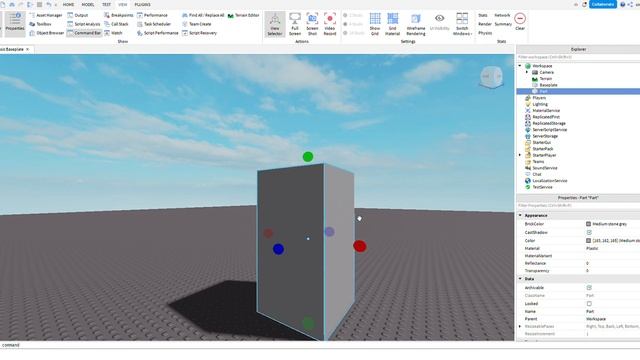The width and height of the screenshot is (640, 360).
Task: Switch to Full Screen view
Action: point(295,24)
